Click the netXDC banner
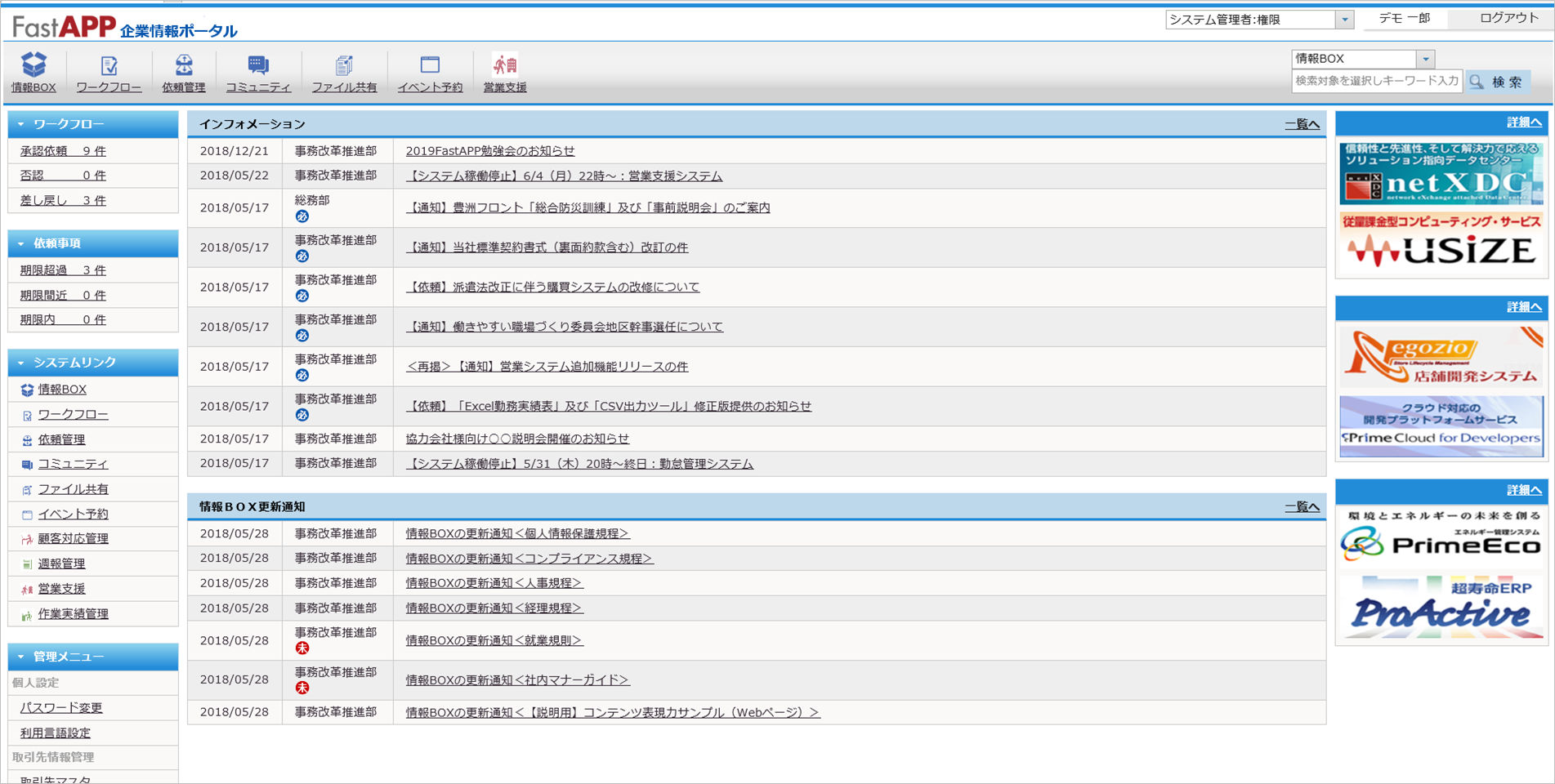This screenshot has height=784, width=1555. [1441, 173]
